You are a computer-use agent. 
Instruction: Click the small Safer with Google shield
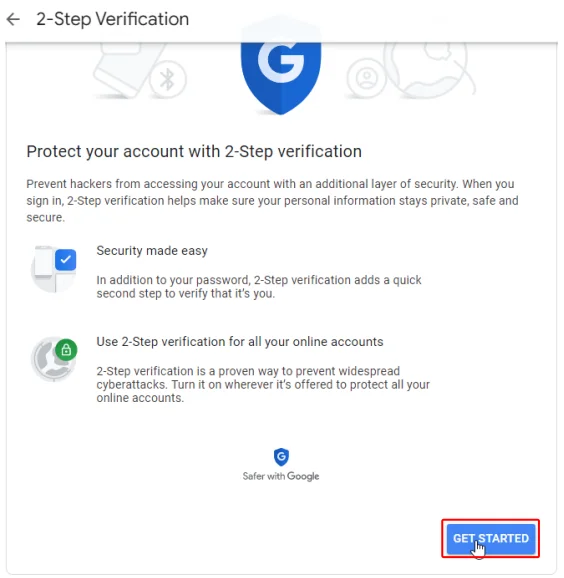tap(281, 457)
